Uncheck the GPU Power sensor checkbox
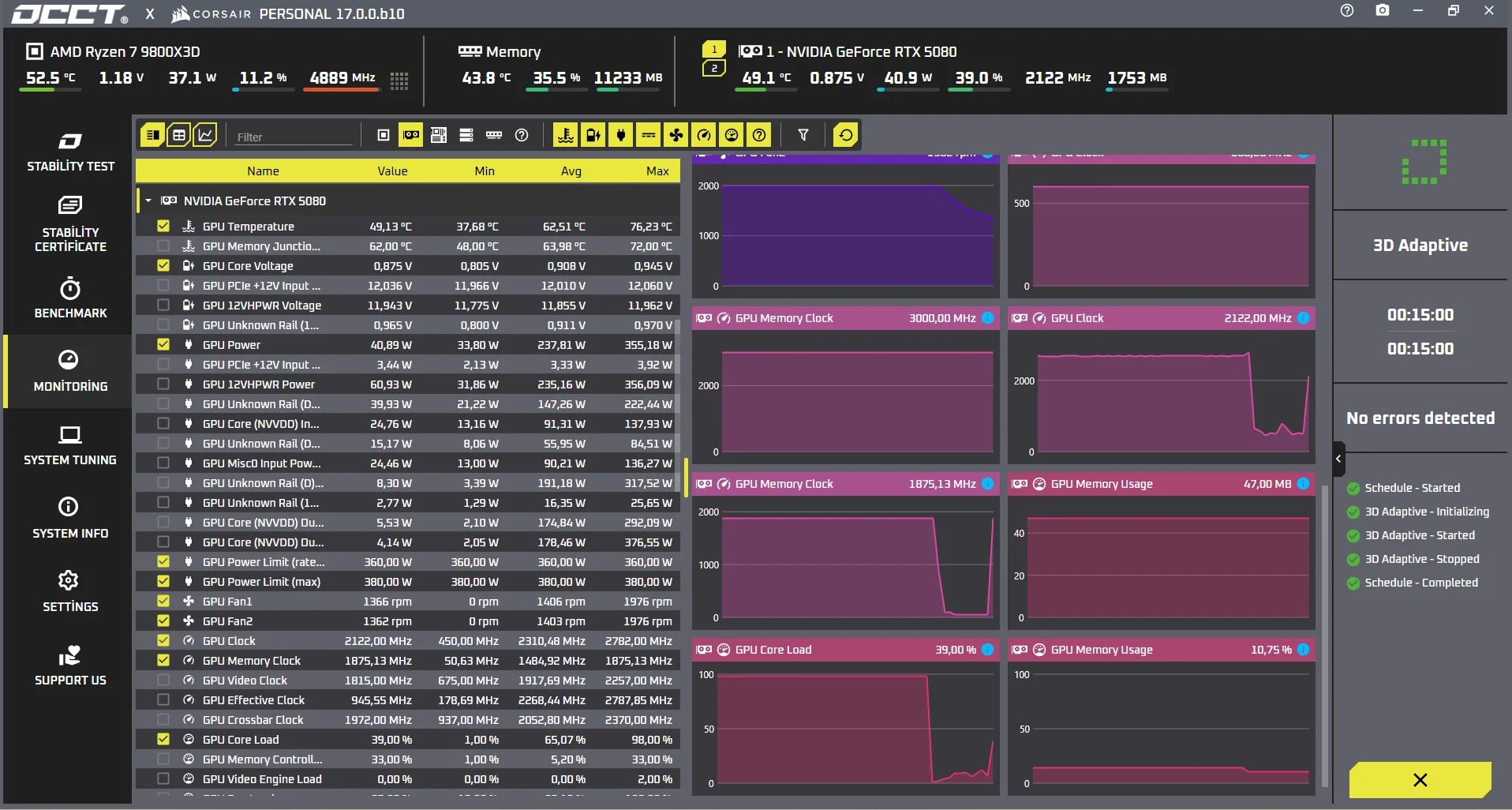The width and height of the screenshot is (1512, 810). pos(163,344)
